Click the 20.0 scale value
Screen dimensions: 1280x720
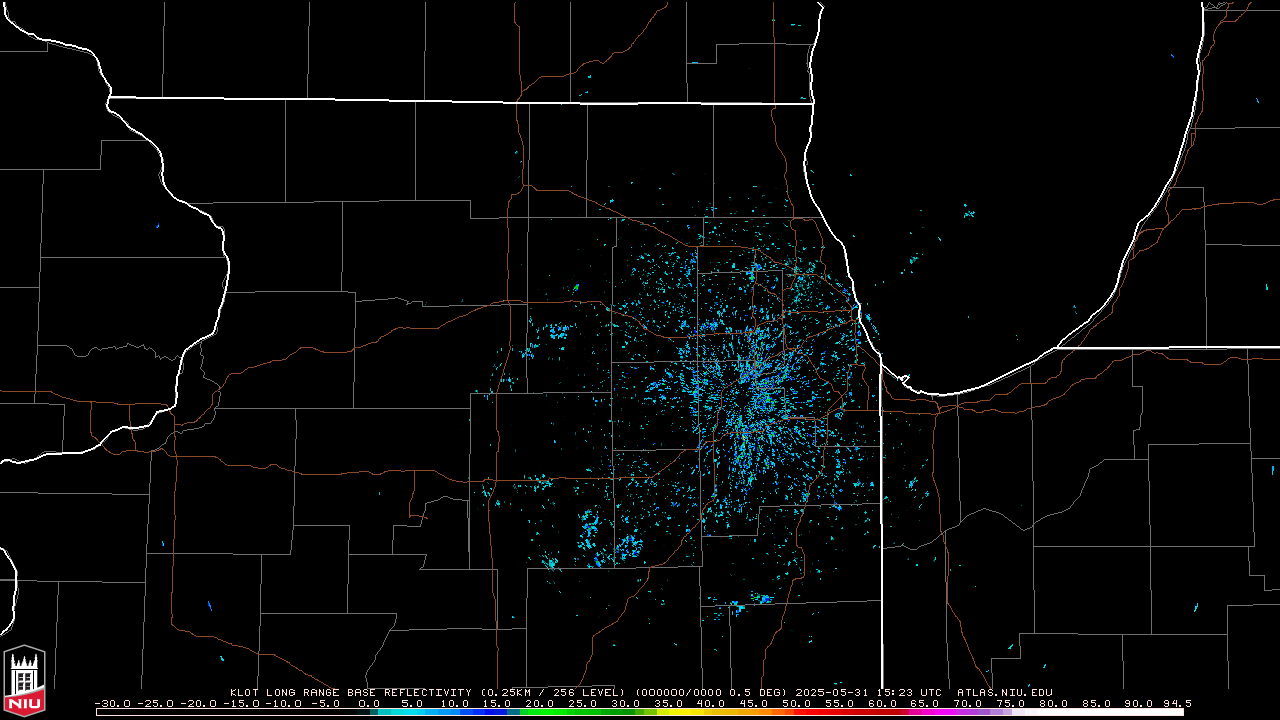click(x=540, y=703)
